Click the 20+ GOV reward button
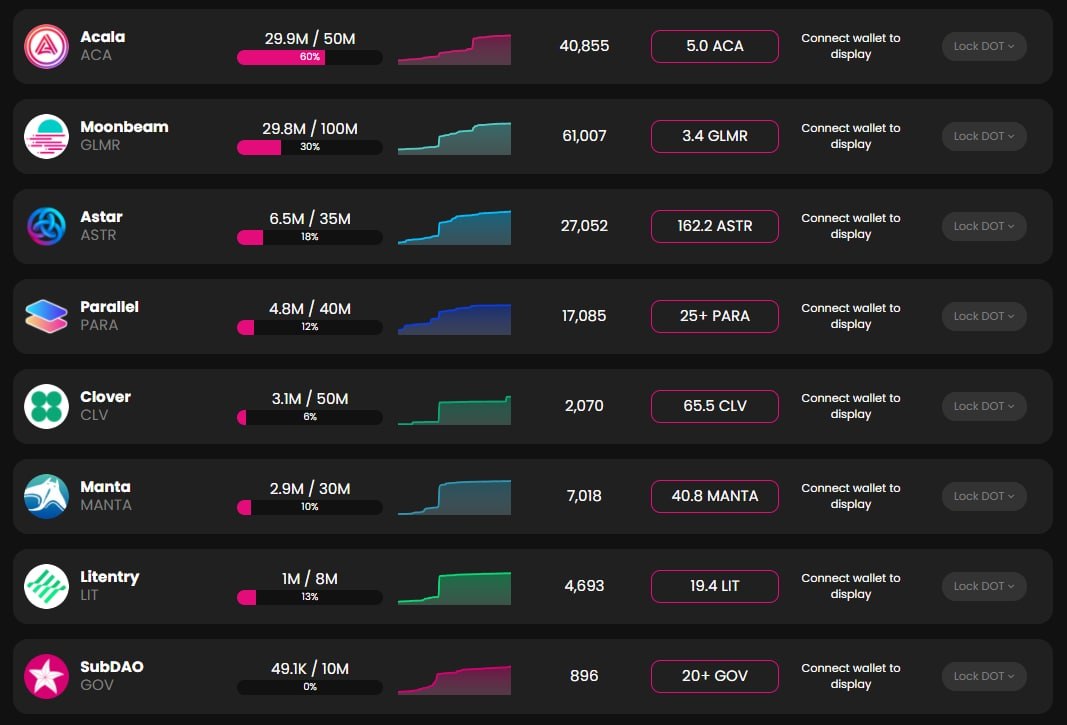Image resolution: width=1067 pixels, height=725 pixels. coord(715,676)
